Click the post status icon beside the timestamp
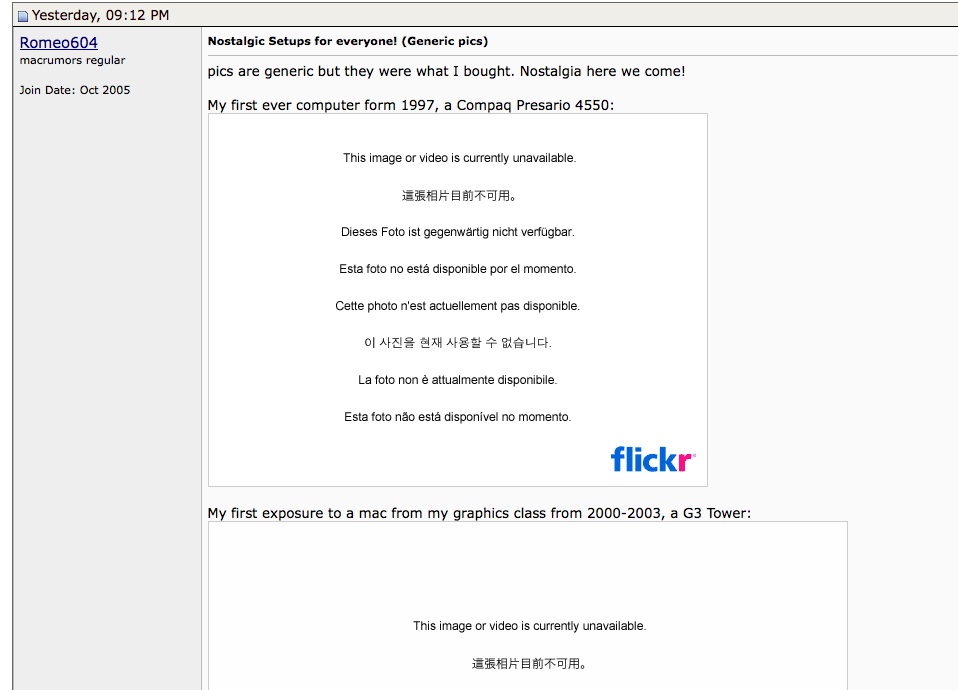The height and width of the screenshot is (690, 958). pos(23,16)
